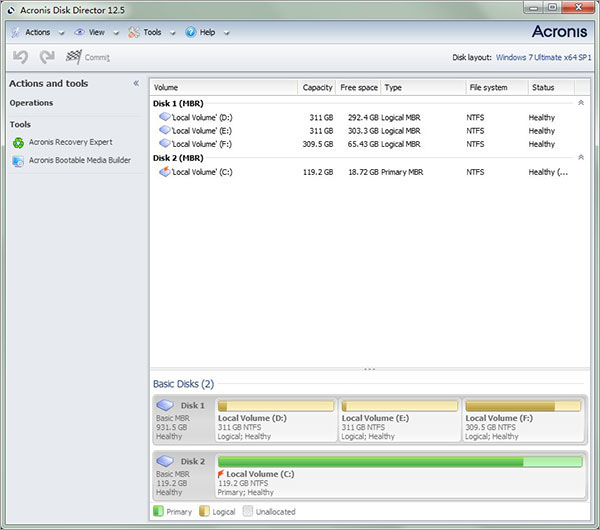
Task: Click the Commit checkered flag icon
Action: point(73,57)
